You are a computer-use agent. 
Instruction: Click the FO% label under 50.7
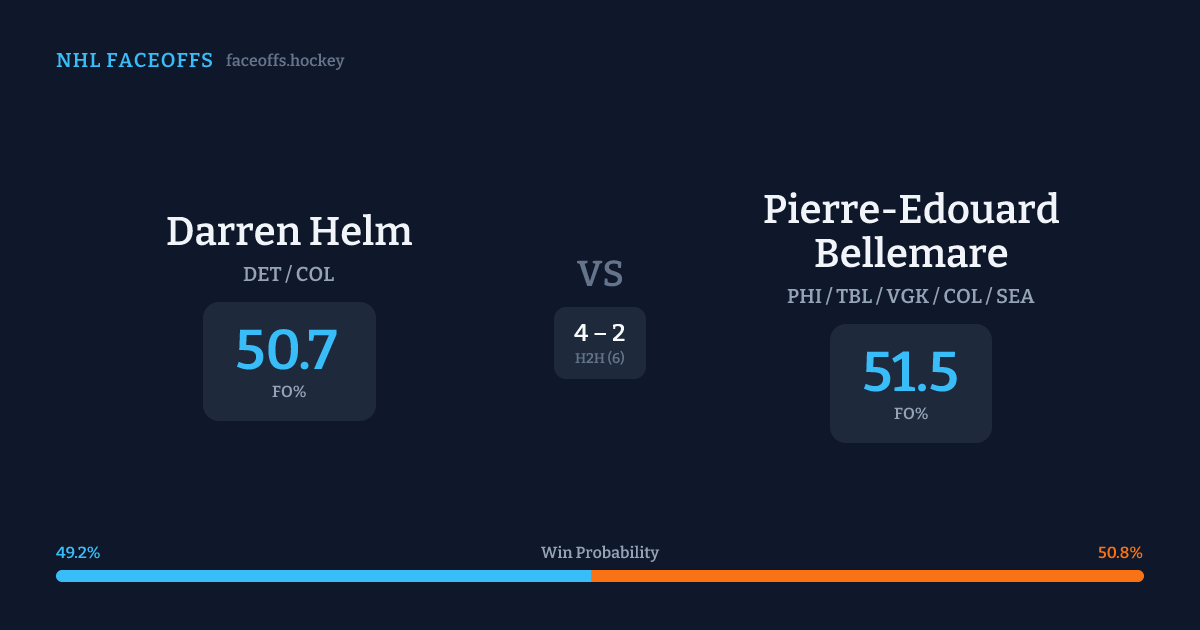[x=289, y=392]
